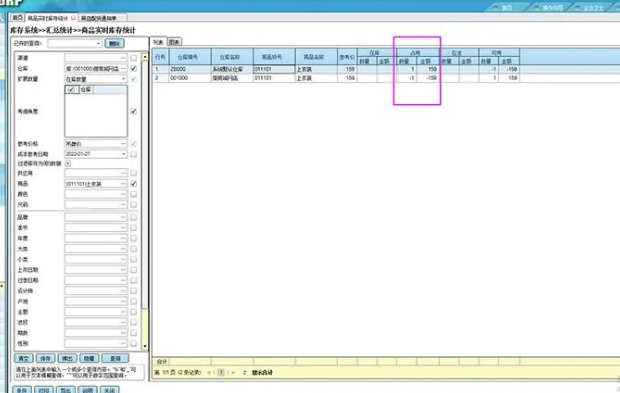
Task: Close the 商品实时库存统计 tab via its red icon
Action: pos(73,18)
